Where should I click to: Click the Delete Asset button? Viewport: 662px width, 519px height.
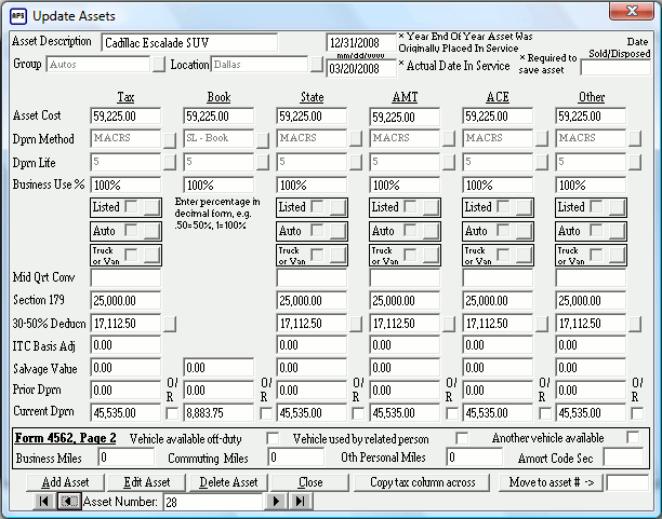227,482
